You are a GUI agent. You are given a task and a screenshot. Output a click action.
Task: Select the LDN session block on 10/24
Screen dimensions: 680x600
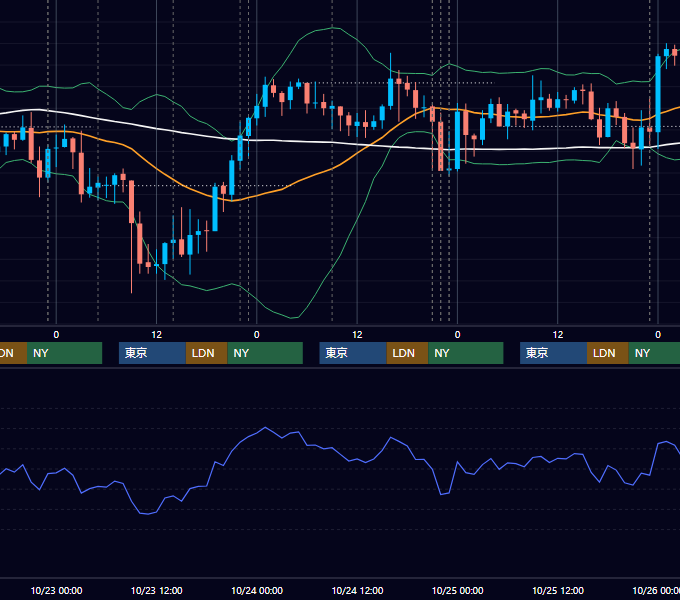(407, 353)
